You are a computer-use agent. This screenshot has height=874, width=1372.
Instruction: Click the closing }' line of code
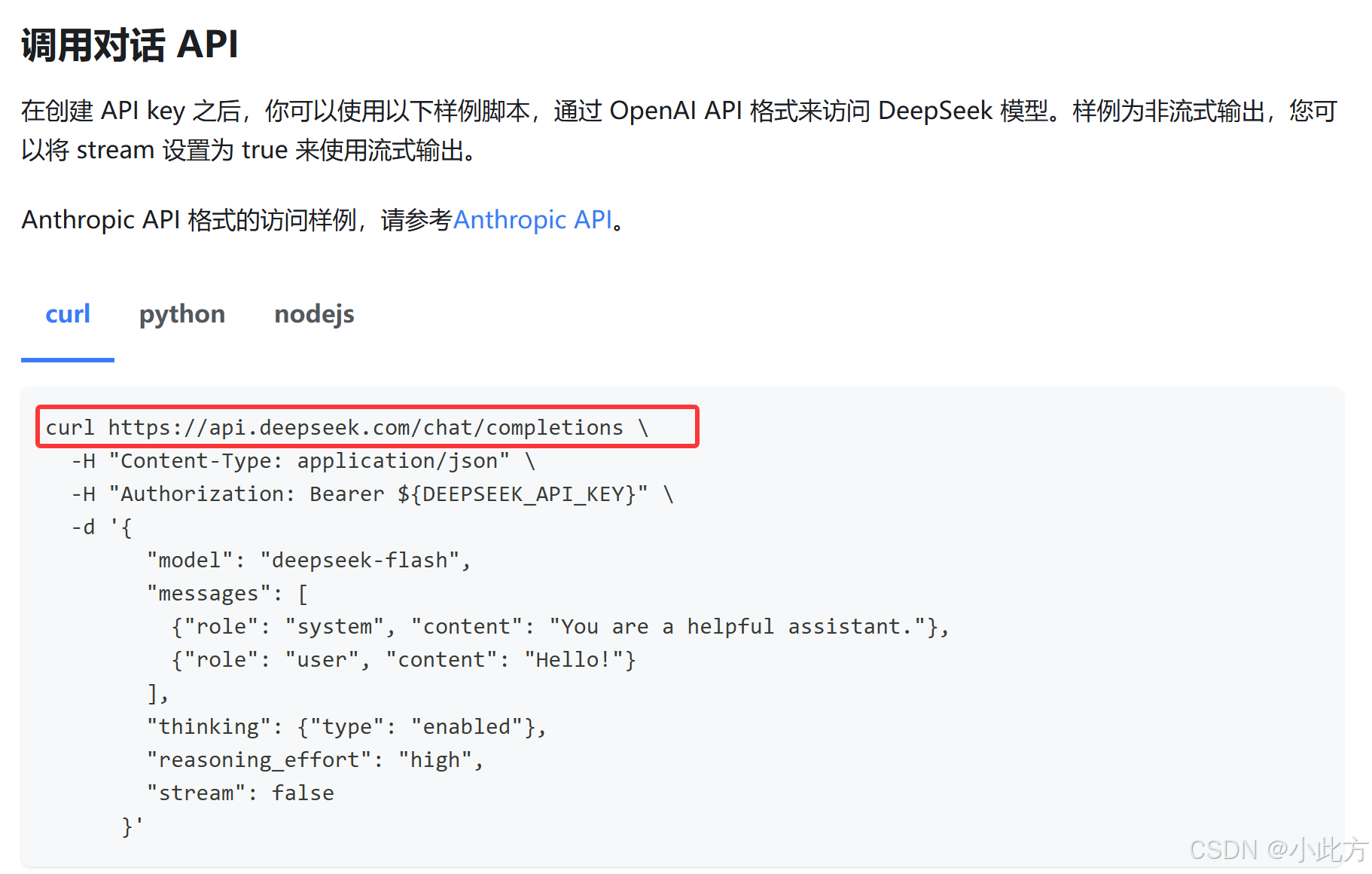click(133, 826)
